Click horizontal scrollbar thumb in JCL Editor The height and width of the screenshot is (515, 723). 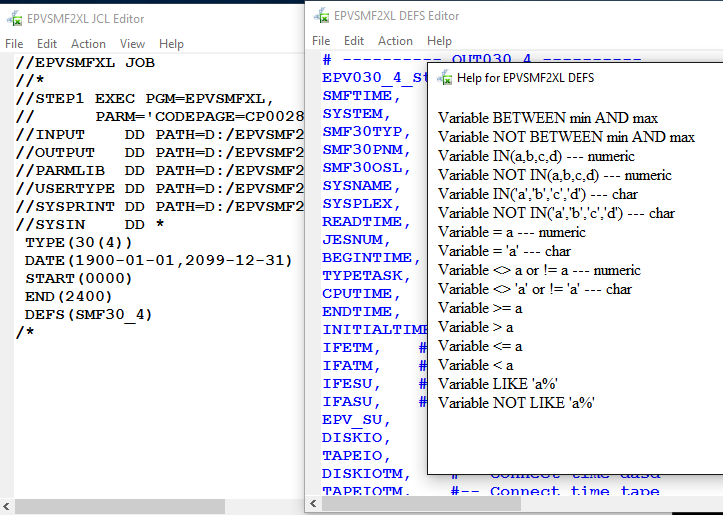point(120,506)
